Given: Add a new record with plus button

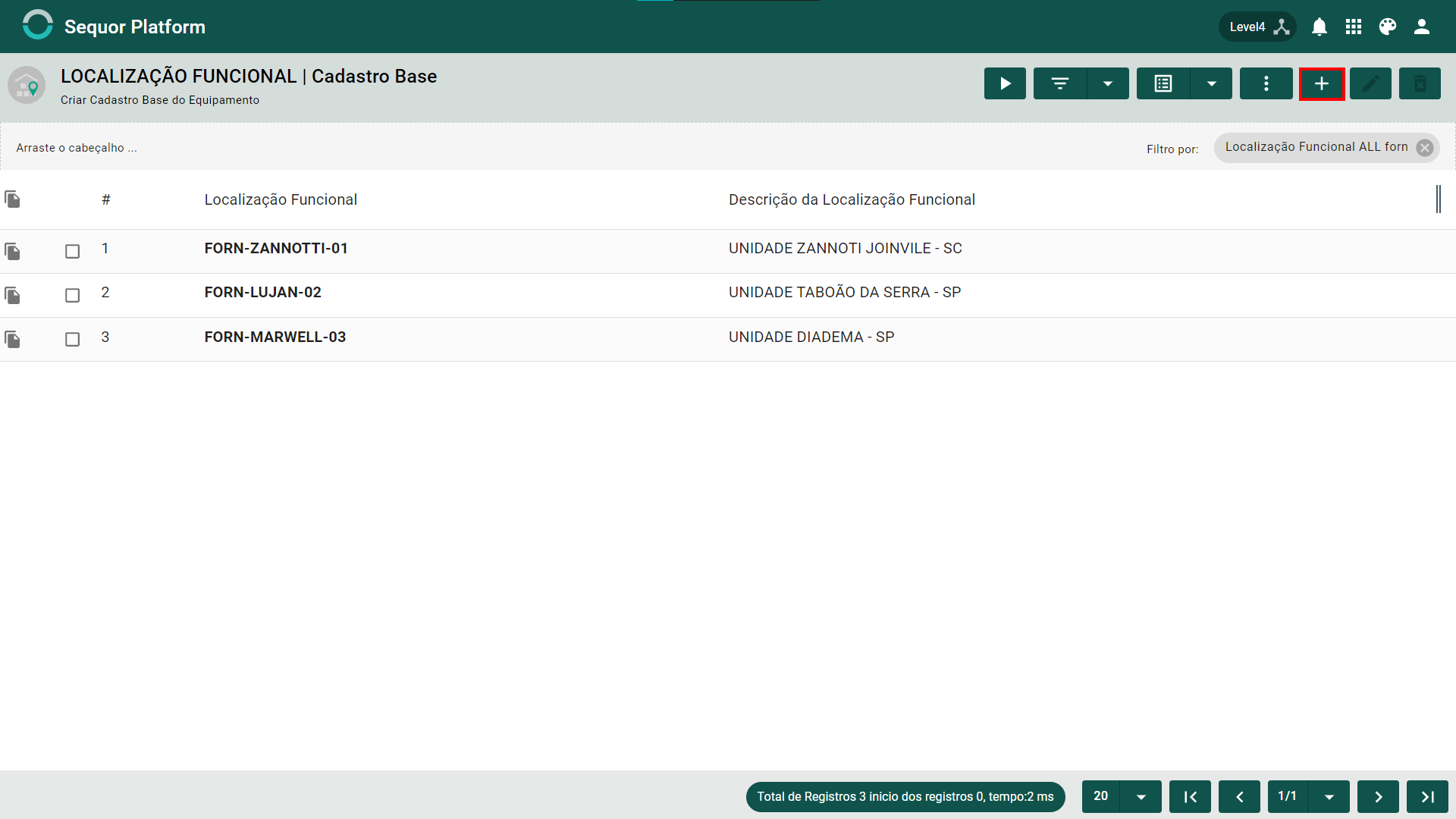Looking at the screenshot, I should click(1322, 83).
